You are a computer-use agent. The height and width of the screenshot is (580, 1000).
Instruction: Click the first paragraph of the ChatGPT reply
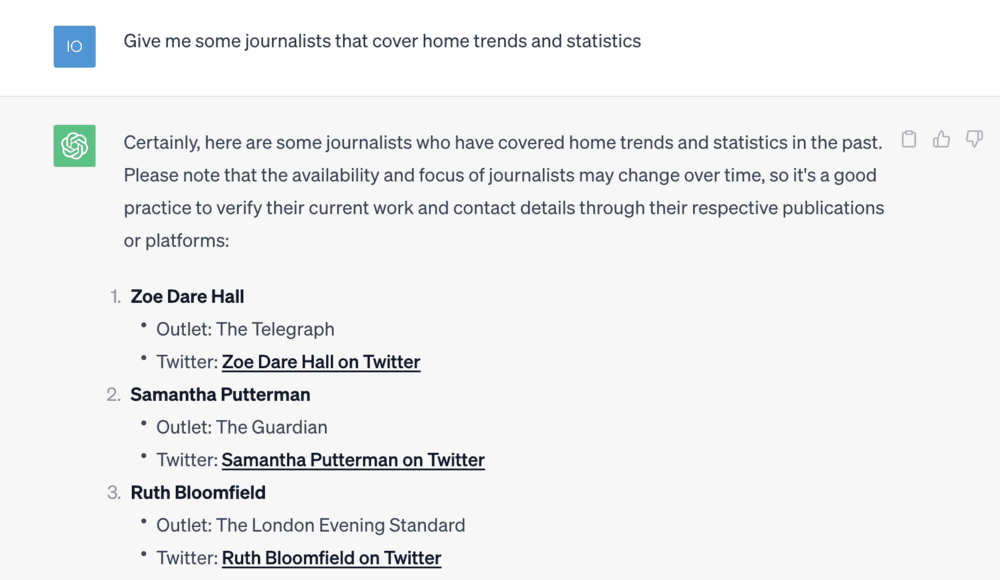pyautogui.click(x=503, y=190)
